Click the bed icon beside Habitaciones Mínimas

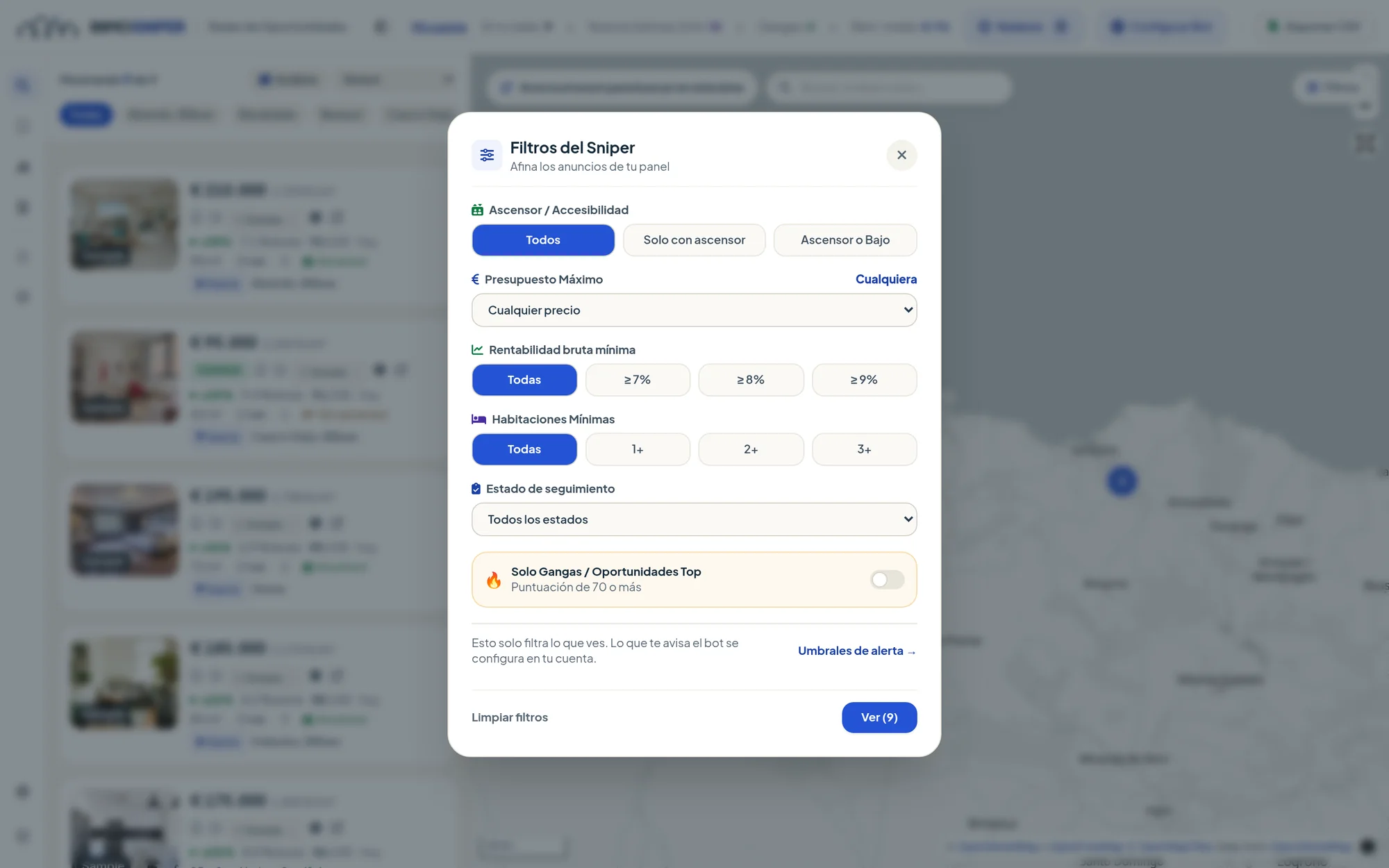tap(479, 419)
